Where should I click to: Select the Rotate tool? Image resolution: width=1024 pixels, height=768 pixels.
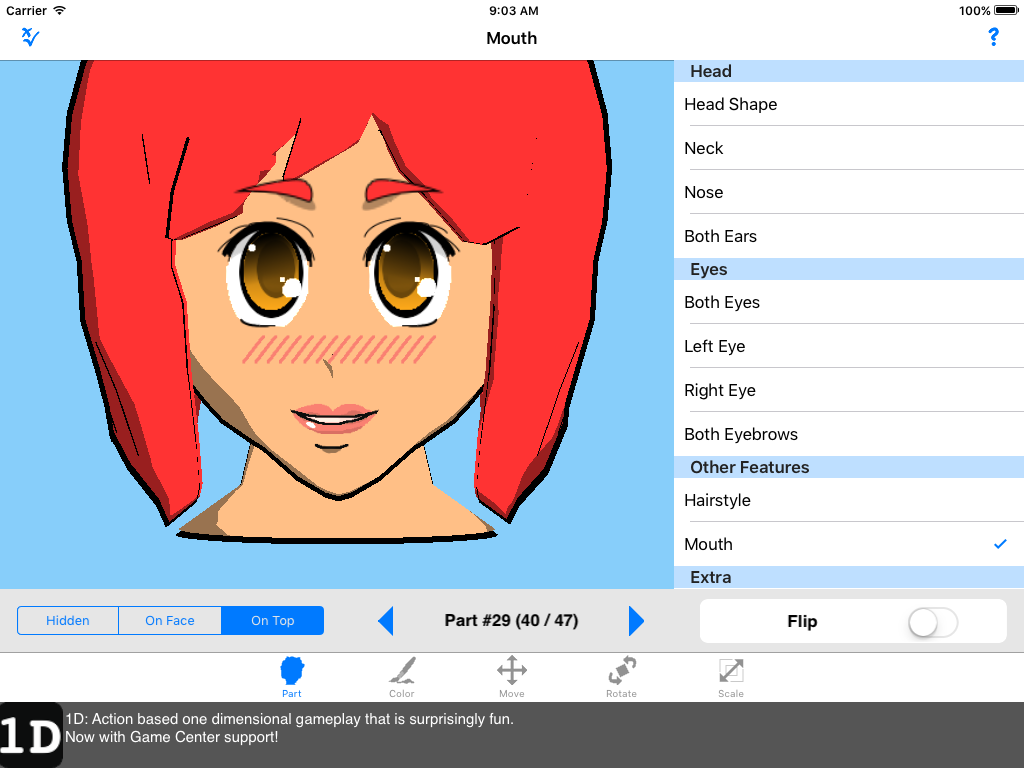pos(621,676)
